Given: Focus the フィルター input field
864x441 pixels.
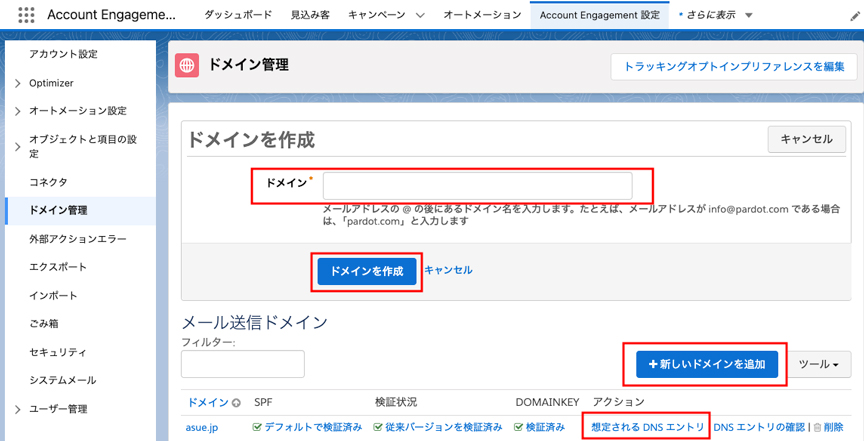Looking at the screenshot, I should tap(242, 364).
